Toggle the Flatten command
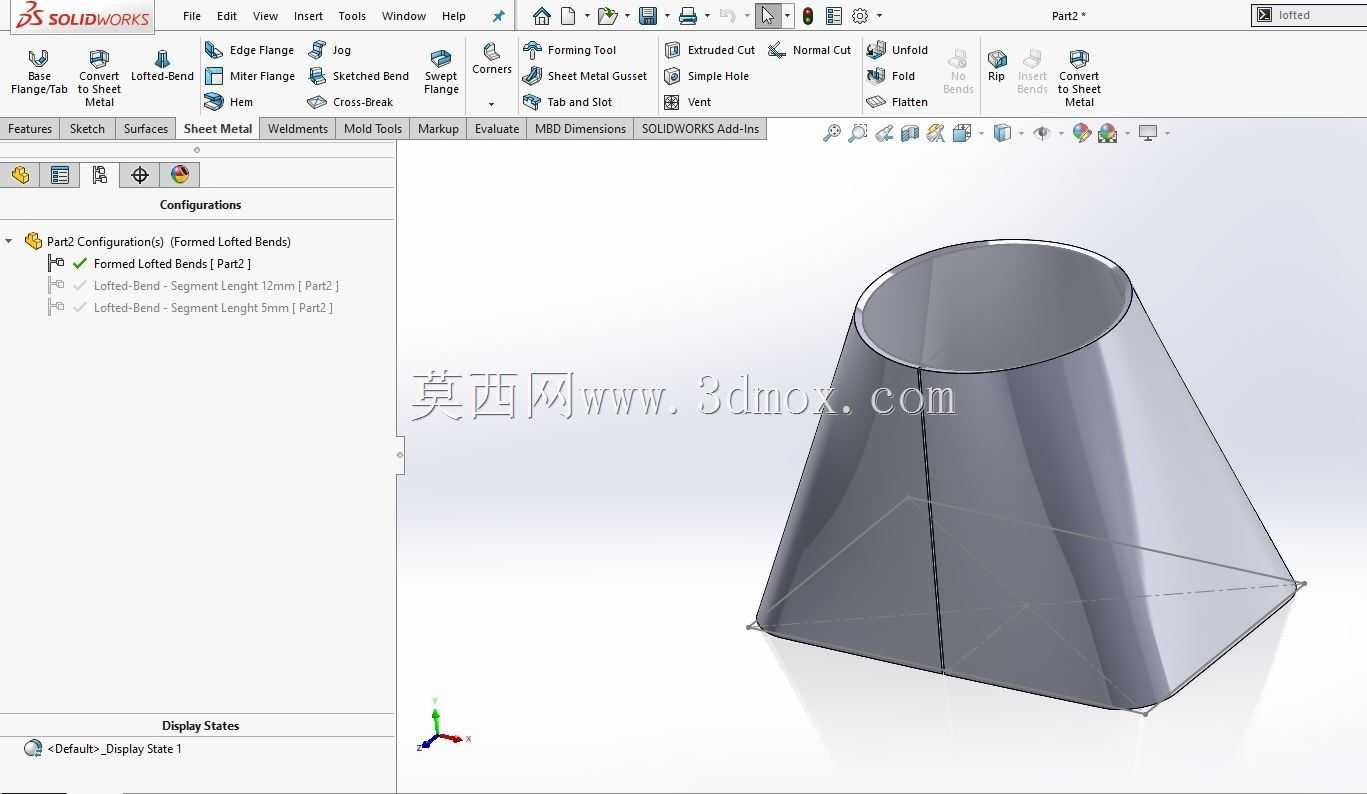 [898, 102]
